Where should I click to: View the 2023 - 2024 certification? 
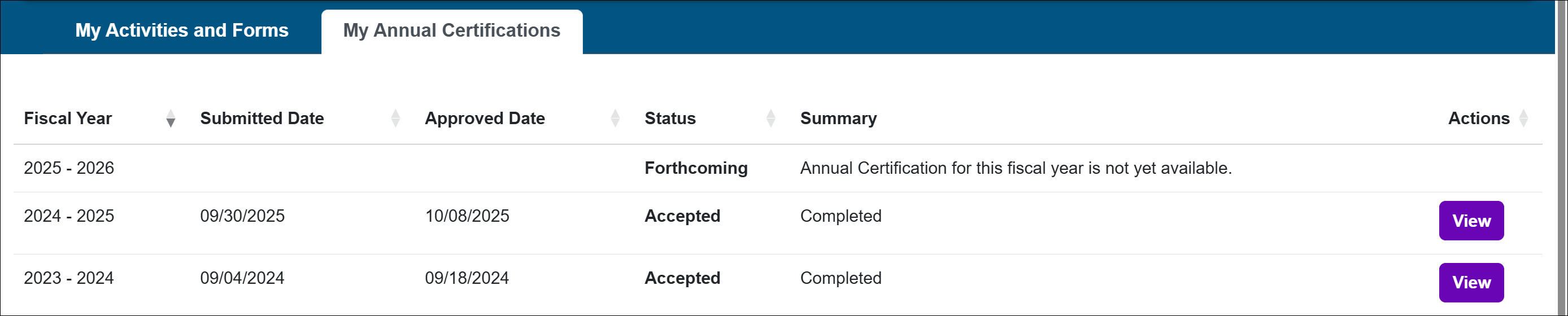(1471, 283)
